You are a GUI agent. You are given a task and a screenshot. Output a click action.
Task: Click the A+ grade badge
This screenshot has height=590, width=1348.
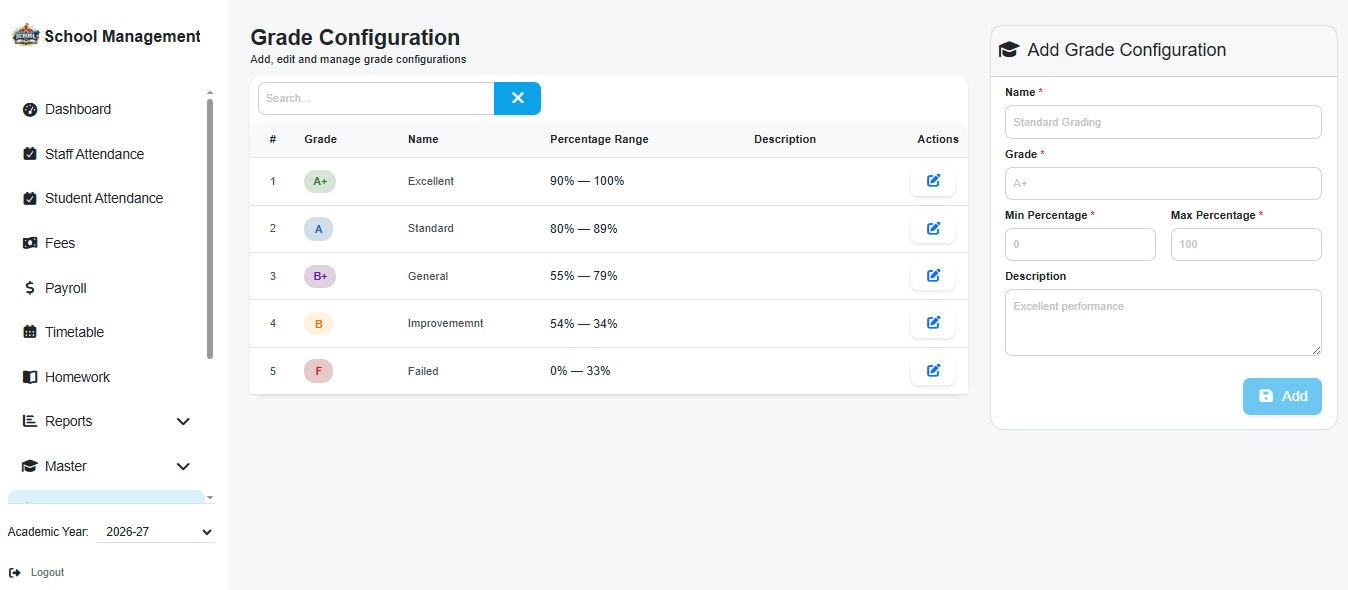point(320,181)
